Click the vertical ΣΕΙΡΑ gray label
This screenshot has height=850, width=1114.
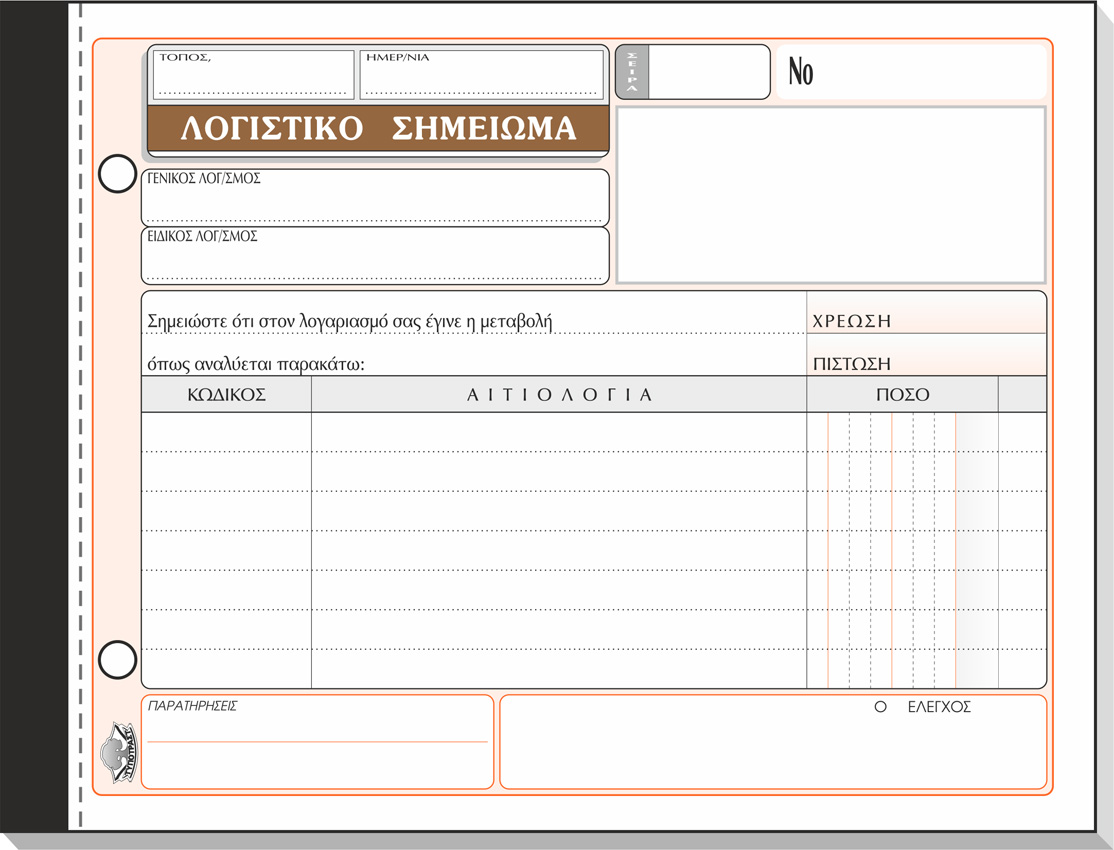tap(632, 73)
